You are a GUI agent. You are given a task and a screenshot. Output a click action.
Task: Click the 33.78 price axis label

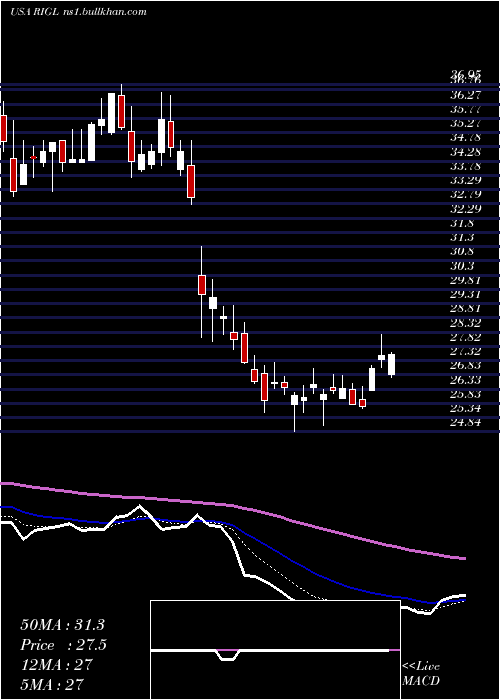pyautogui.click(x=465, y=166)
